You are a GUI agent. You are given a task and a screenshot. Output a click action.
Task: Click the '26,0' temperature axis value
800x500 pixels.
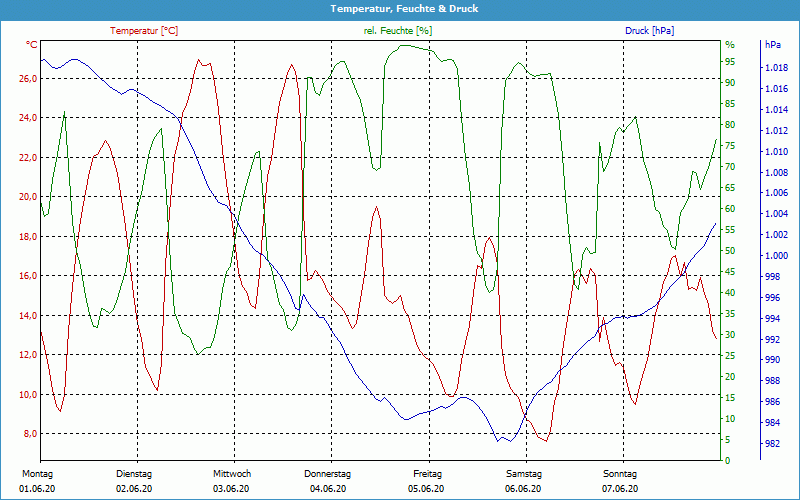tap(28, 79)
